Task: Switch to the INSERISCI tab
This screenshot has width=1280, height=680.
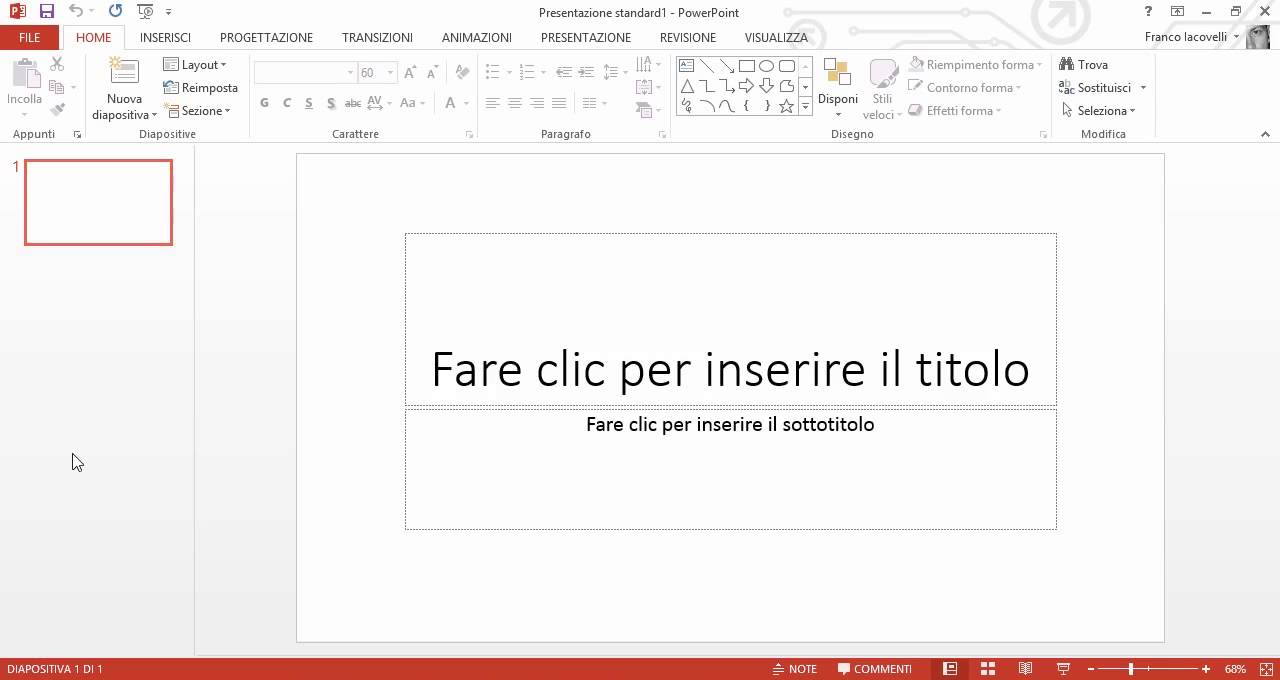Action: pyautogui.click(x=165, y=37)
